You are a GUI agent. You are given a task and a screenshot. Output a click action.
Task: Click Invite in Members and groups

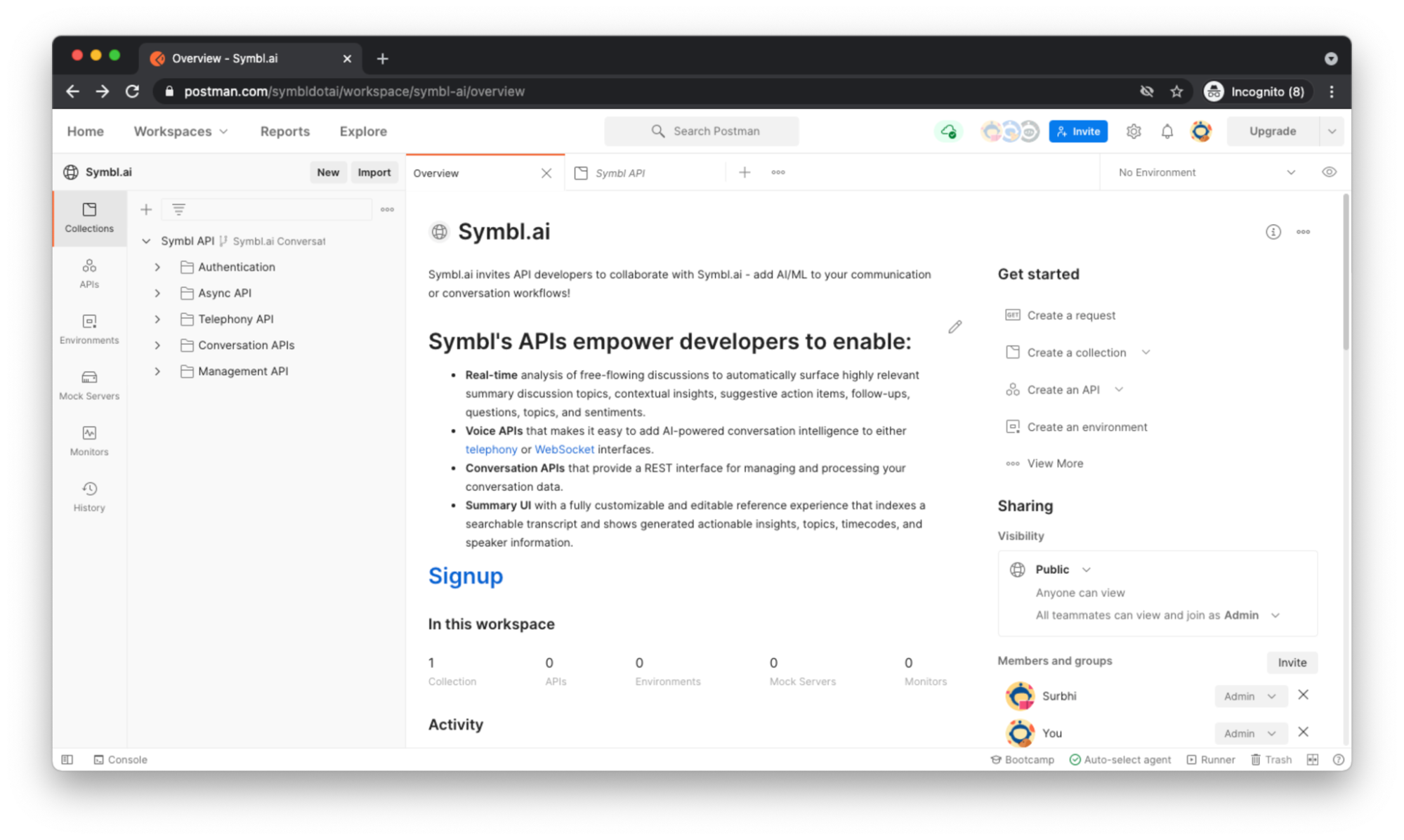(1292, 662)
